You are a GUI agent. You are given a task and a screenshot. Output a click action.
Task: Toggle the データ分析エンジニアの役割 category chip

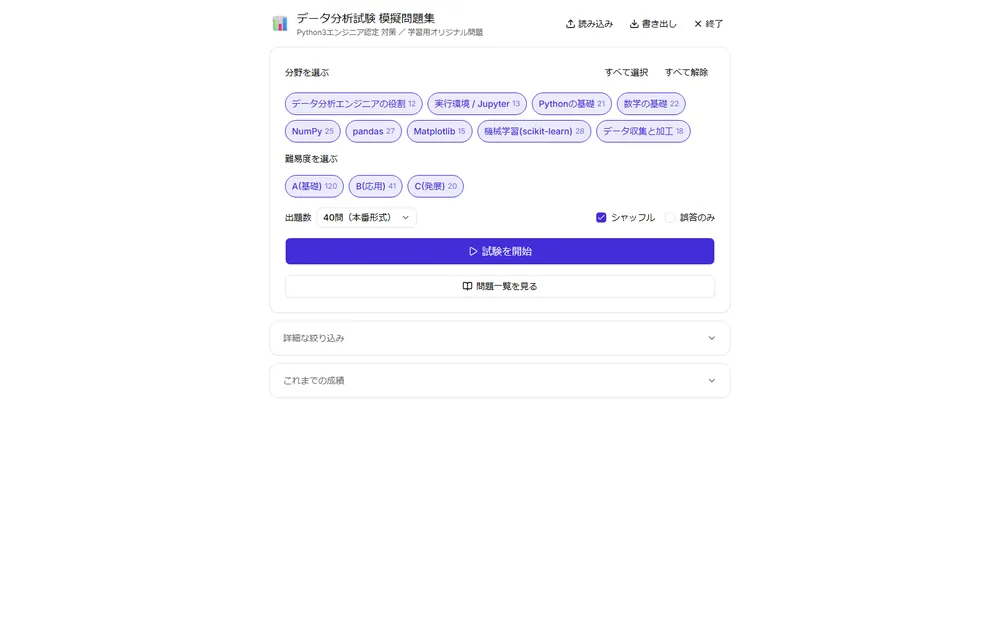pyautogui.click(x=353, y=104)
